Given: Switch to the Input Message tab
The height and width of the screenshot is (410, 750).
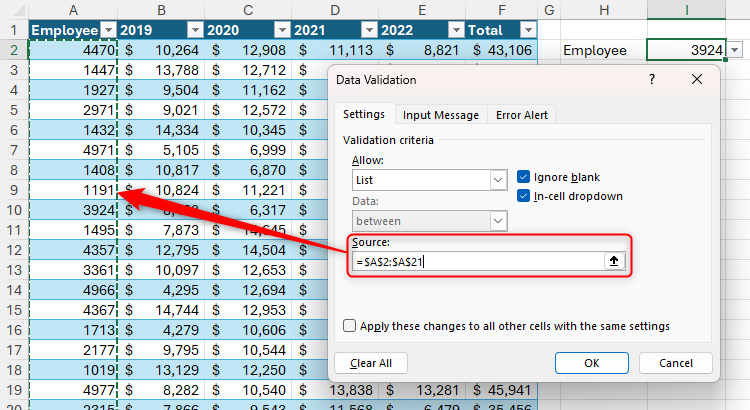Looking at the screenshot, I should (441, 115).
